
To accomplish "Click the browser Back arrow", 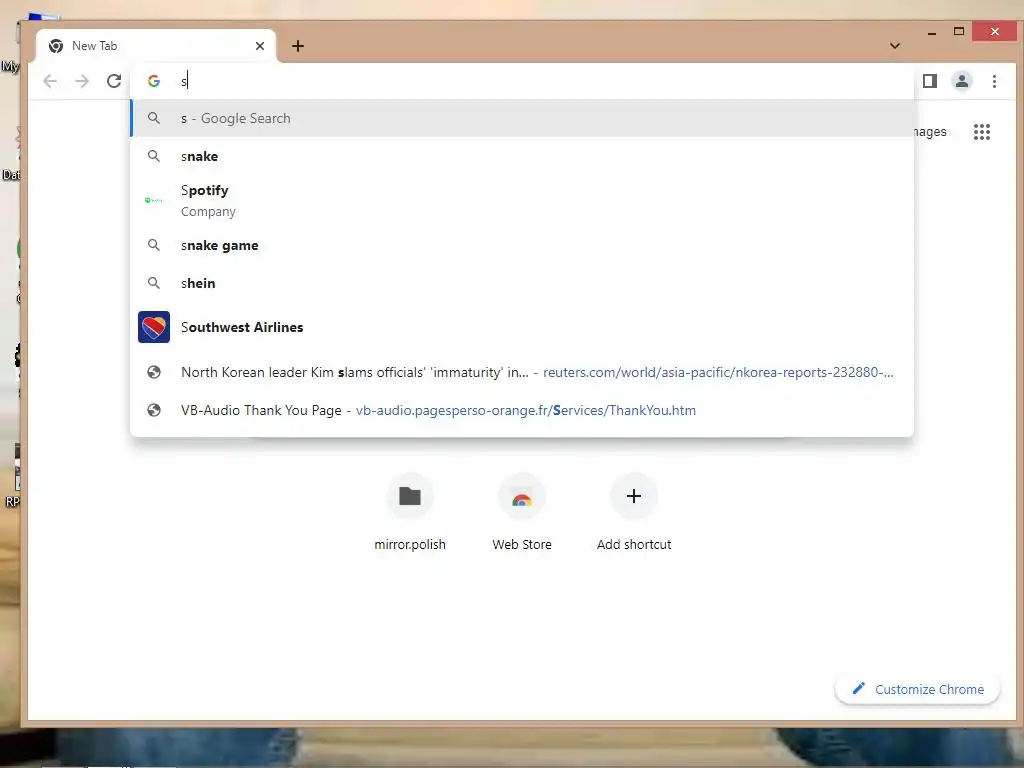I will (x=50, y=81).
